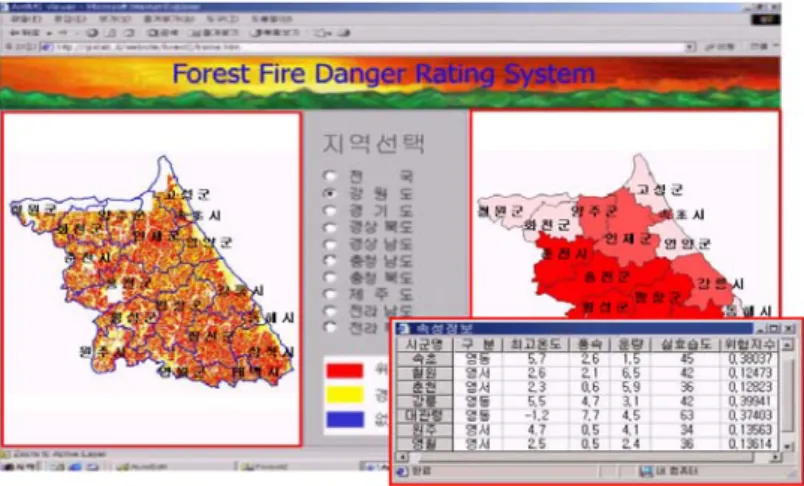The height and width of the screenshot is (486, 804).
Task: Open the third menu (보기) in menu bar
Action: 114,19
